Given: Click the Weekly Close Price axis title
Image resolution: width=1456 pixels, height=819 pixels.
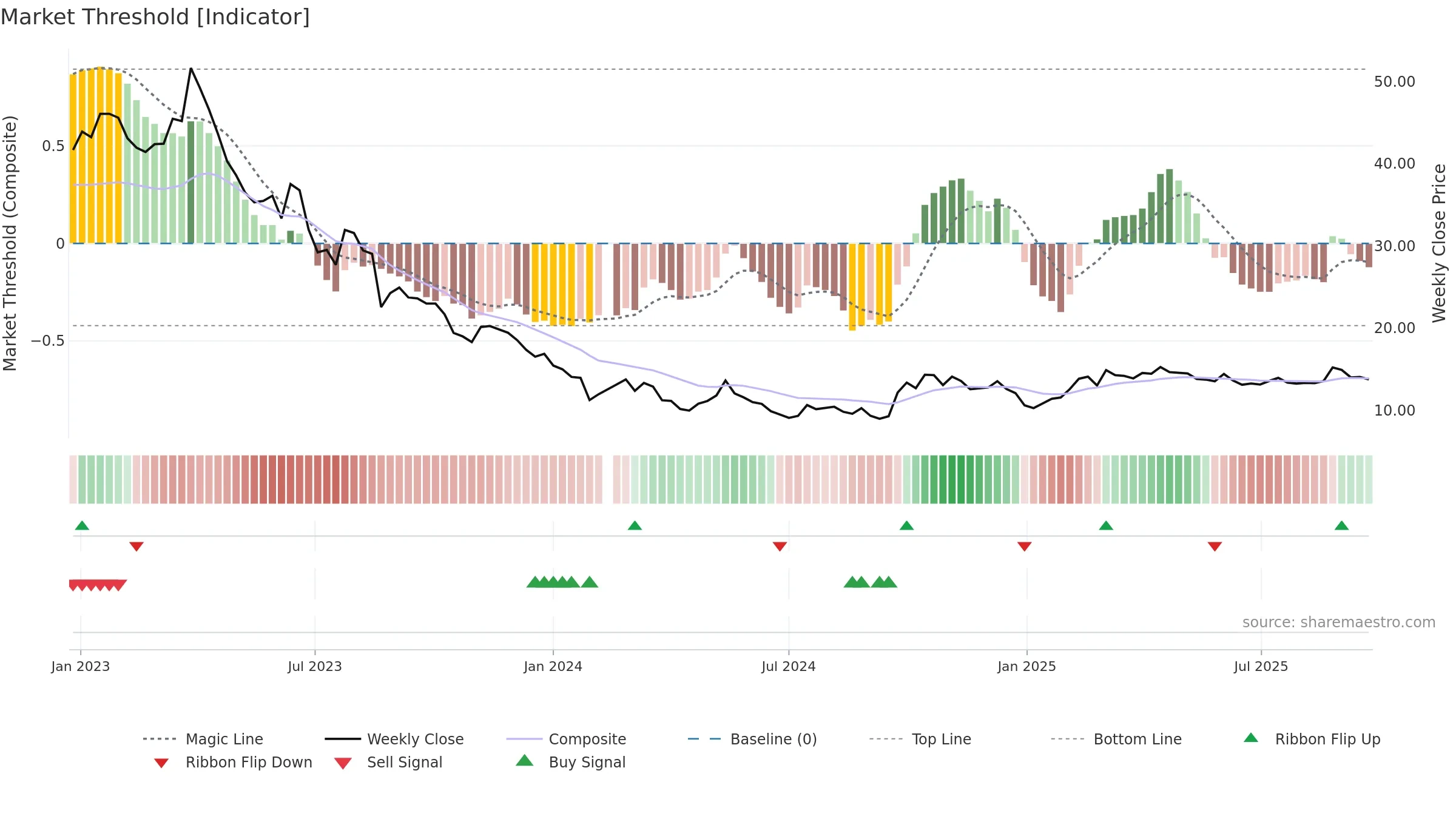Looking at the screenshot, I should click(1439, 243).
